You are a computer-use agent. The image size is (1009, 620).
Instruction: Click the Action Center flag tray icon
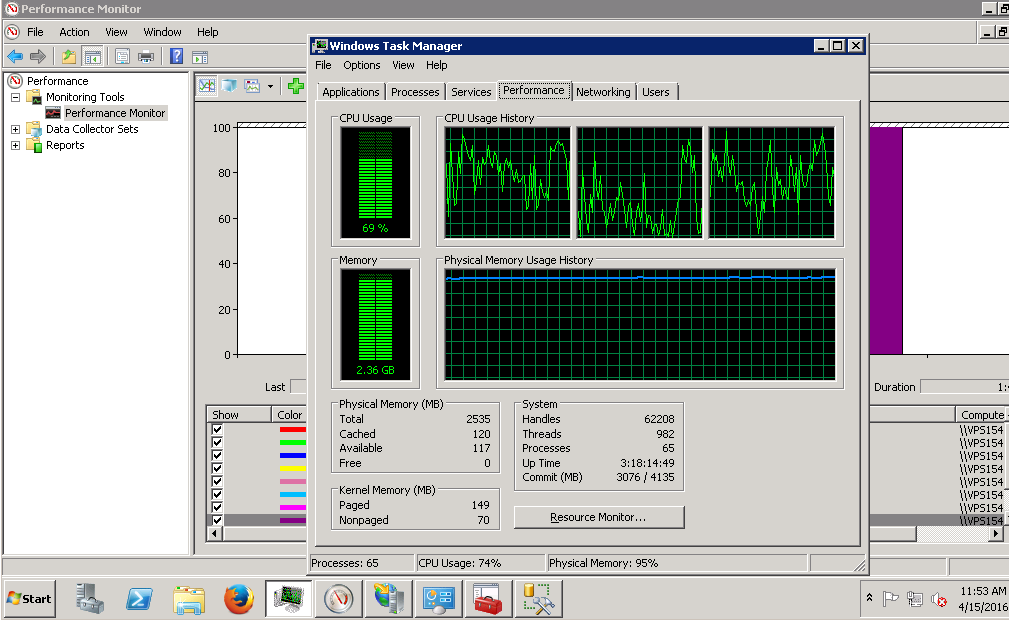891,599
